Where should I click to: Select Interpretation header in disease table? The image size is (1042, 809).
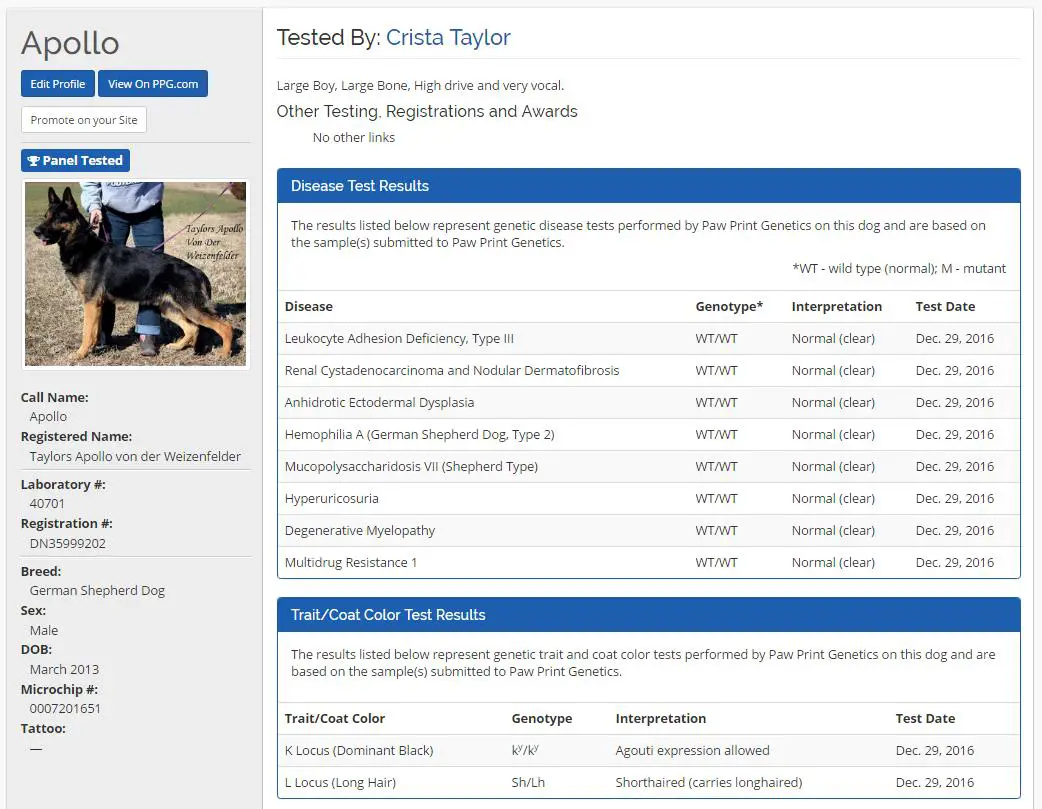pos(837,306)
